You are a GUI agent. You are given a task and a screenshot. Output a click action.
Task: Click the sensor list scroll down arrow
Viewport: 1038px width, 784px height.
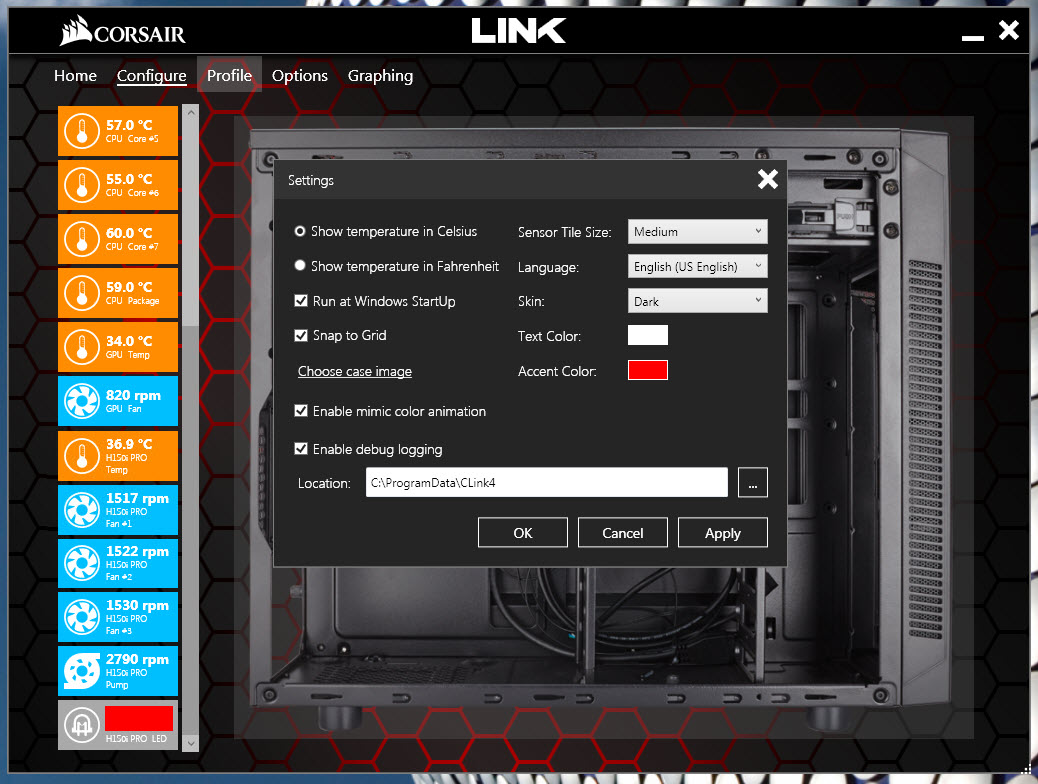coord(191,744)
